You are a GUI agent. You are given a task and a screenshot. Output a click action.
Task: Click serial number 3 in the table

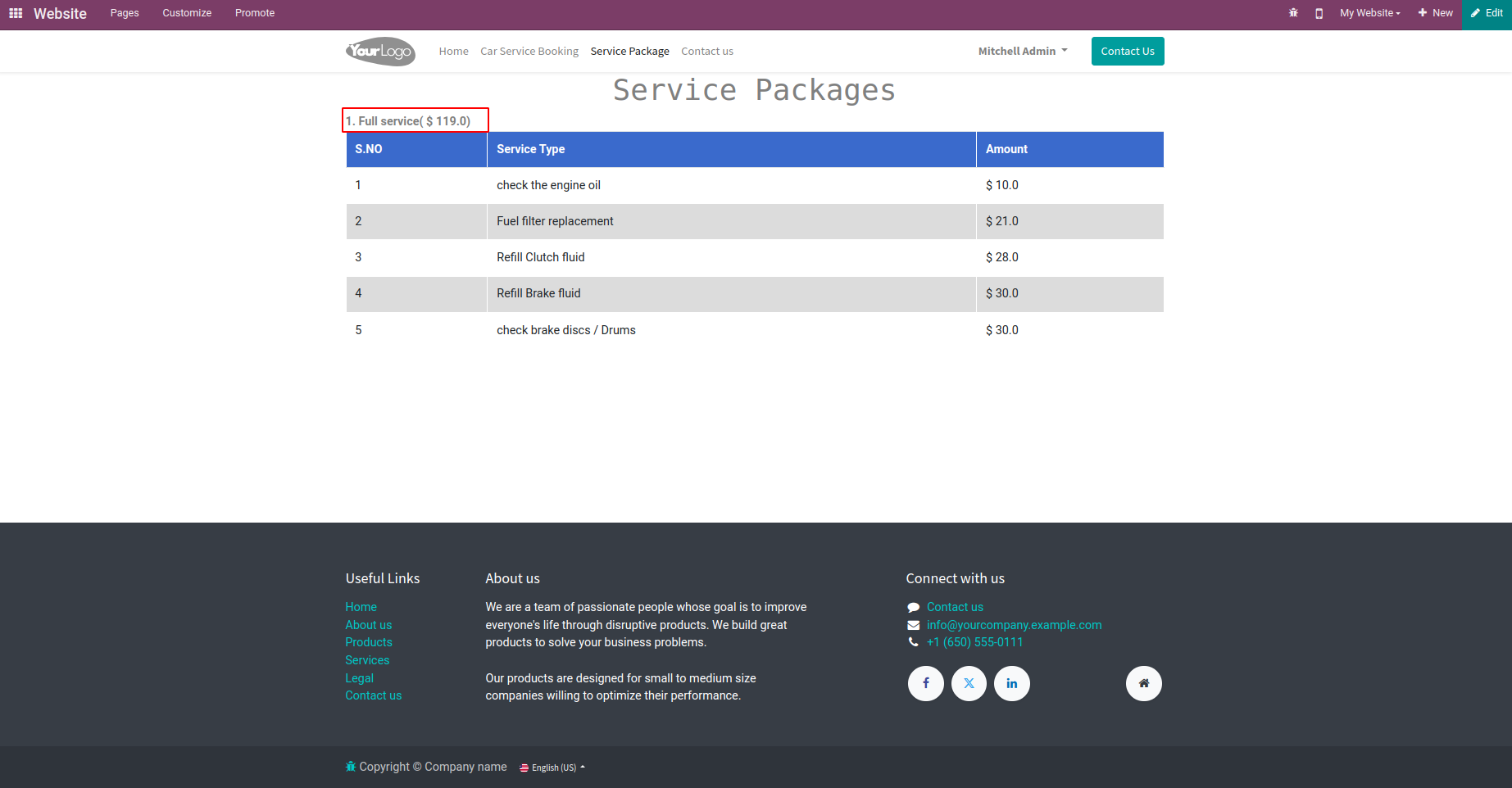point(358,257)
